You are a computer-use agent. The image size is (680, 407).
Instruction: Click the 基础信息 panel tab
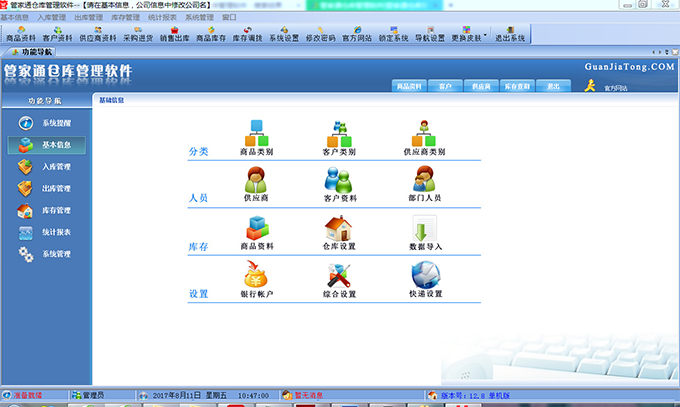(111, 100)
